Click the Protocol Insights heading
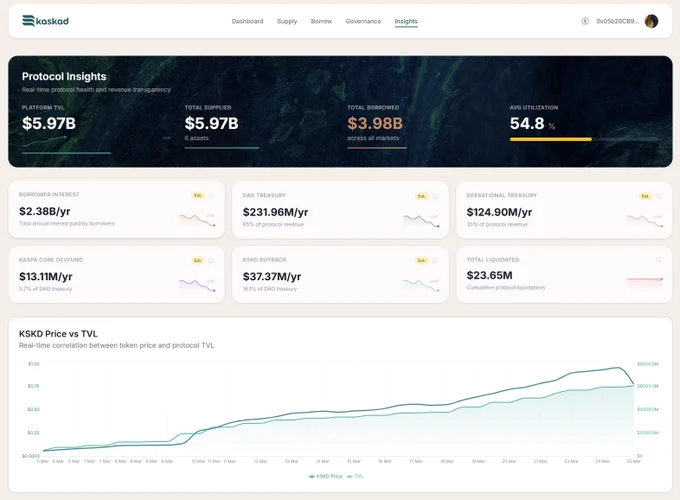This screenshot has height=500, width=680. [x=64, y=76]
